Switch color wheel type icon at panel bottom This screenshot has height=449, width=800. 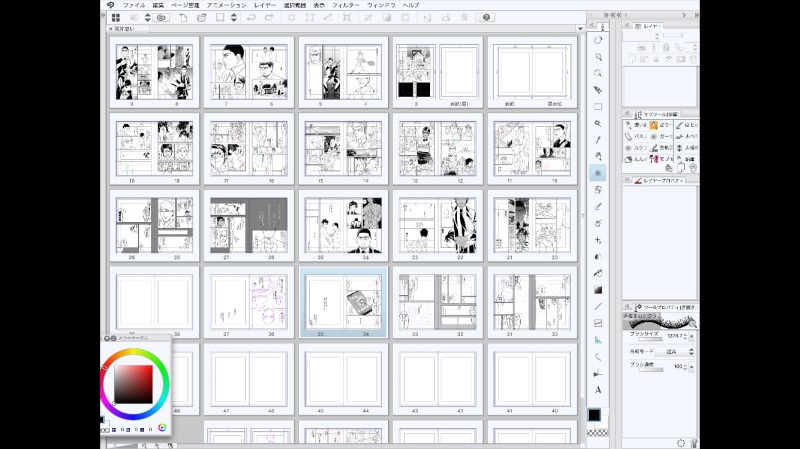(162, 428)
